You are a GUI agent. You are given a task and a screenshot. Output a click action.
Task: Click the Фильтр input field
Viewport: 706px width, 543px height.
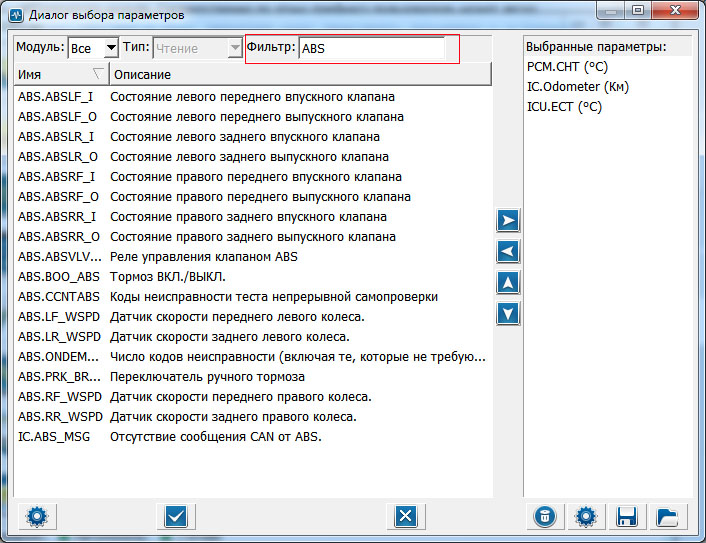pos(372,48)
